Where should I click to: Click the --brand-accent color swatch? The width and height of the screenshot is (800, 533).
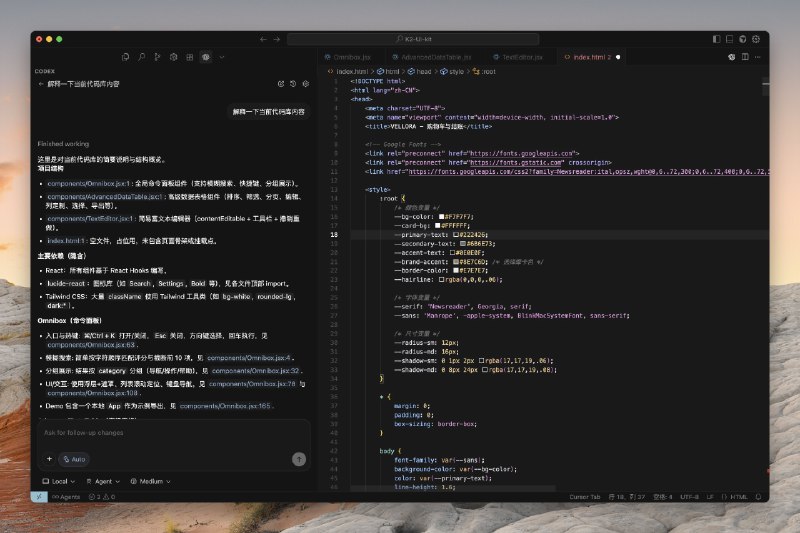point(456,262)
